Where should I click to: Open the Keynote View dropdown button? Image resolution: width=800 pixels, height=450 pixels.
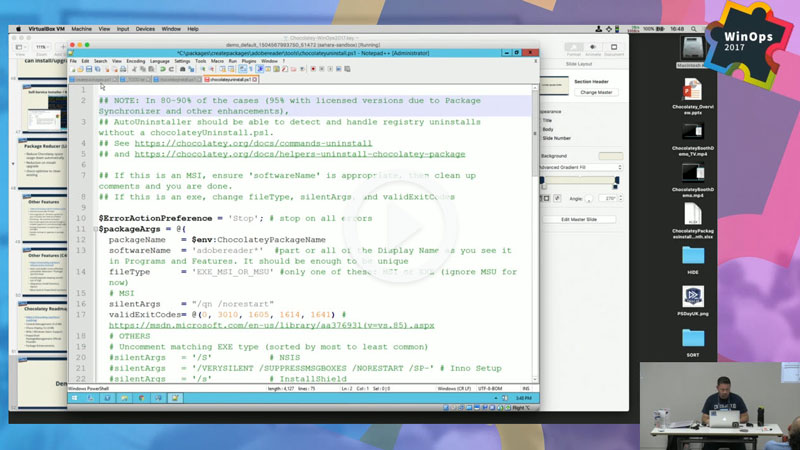(x=22, y=48)
